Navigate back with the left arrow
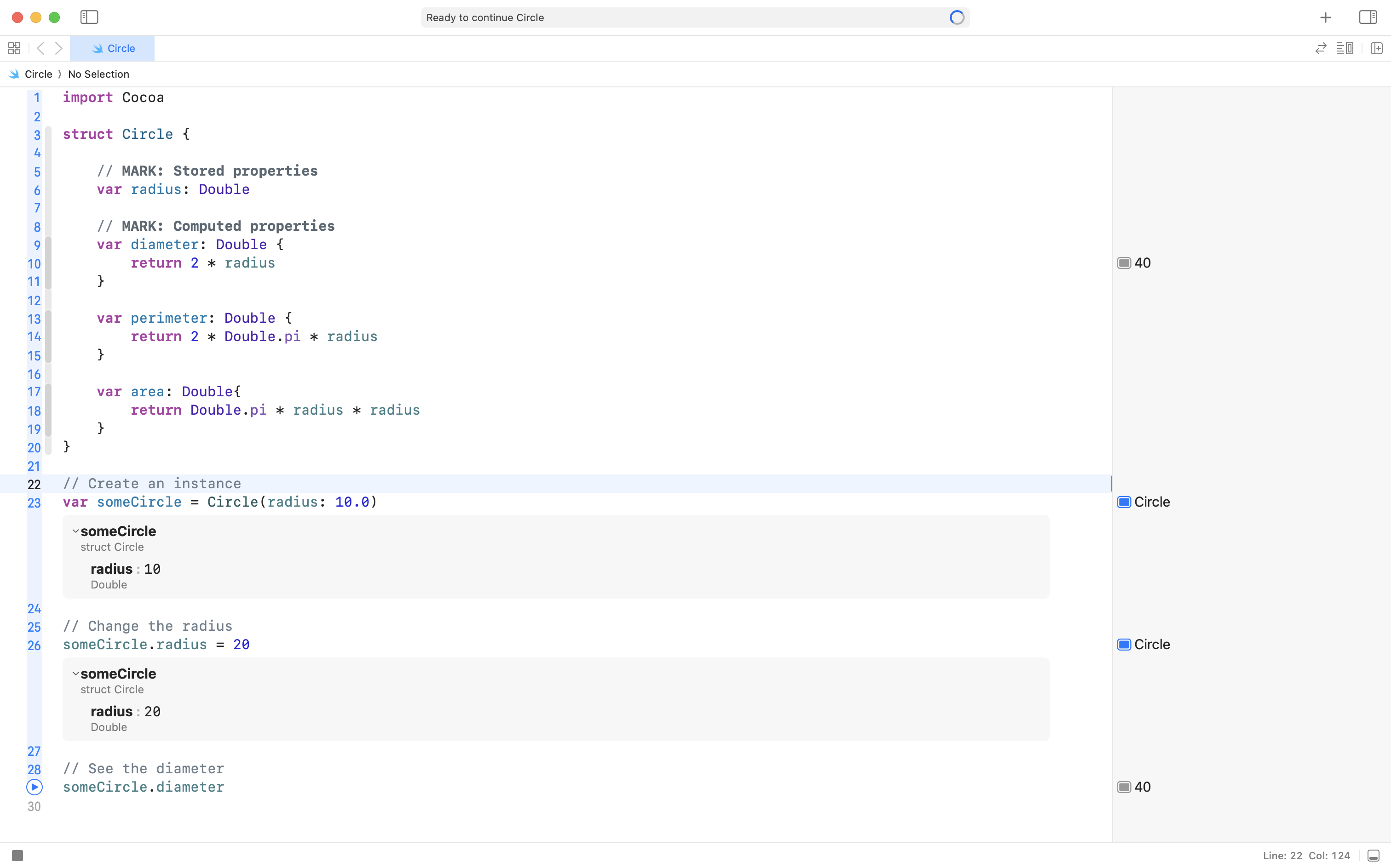Screen dimensions: 1391x868 tap(40, 48)
